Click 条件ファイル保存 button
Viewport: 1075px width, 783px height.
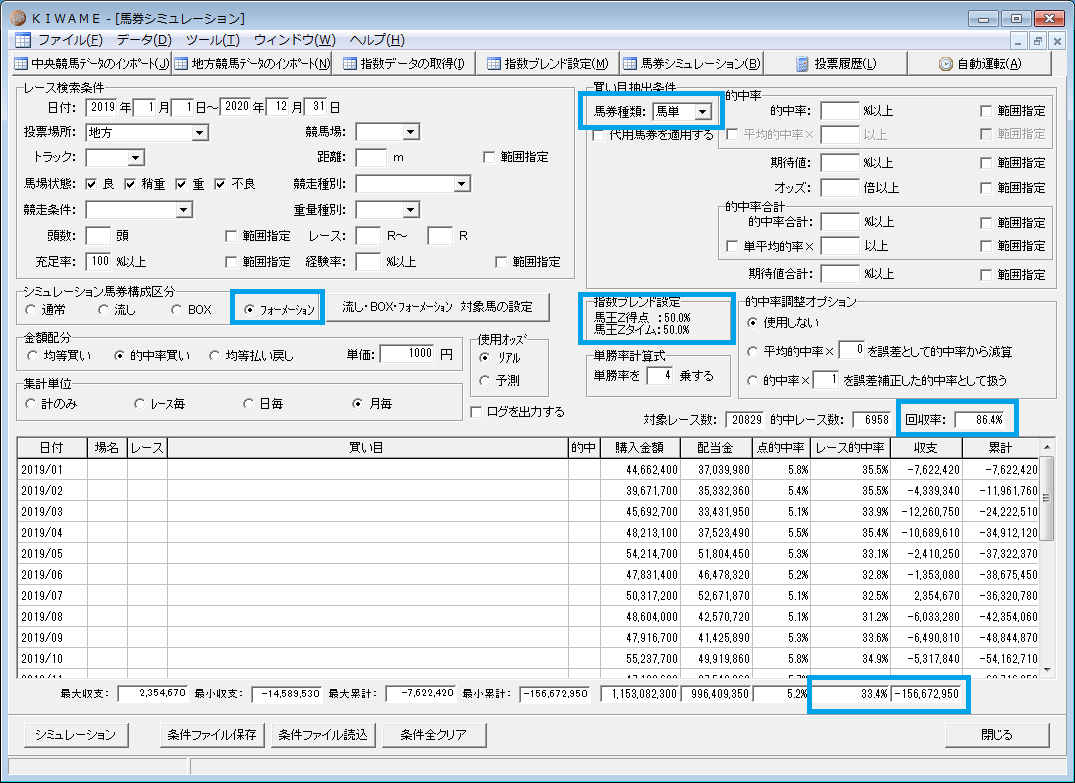click(x=212, y=735)
